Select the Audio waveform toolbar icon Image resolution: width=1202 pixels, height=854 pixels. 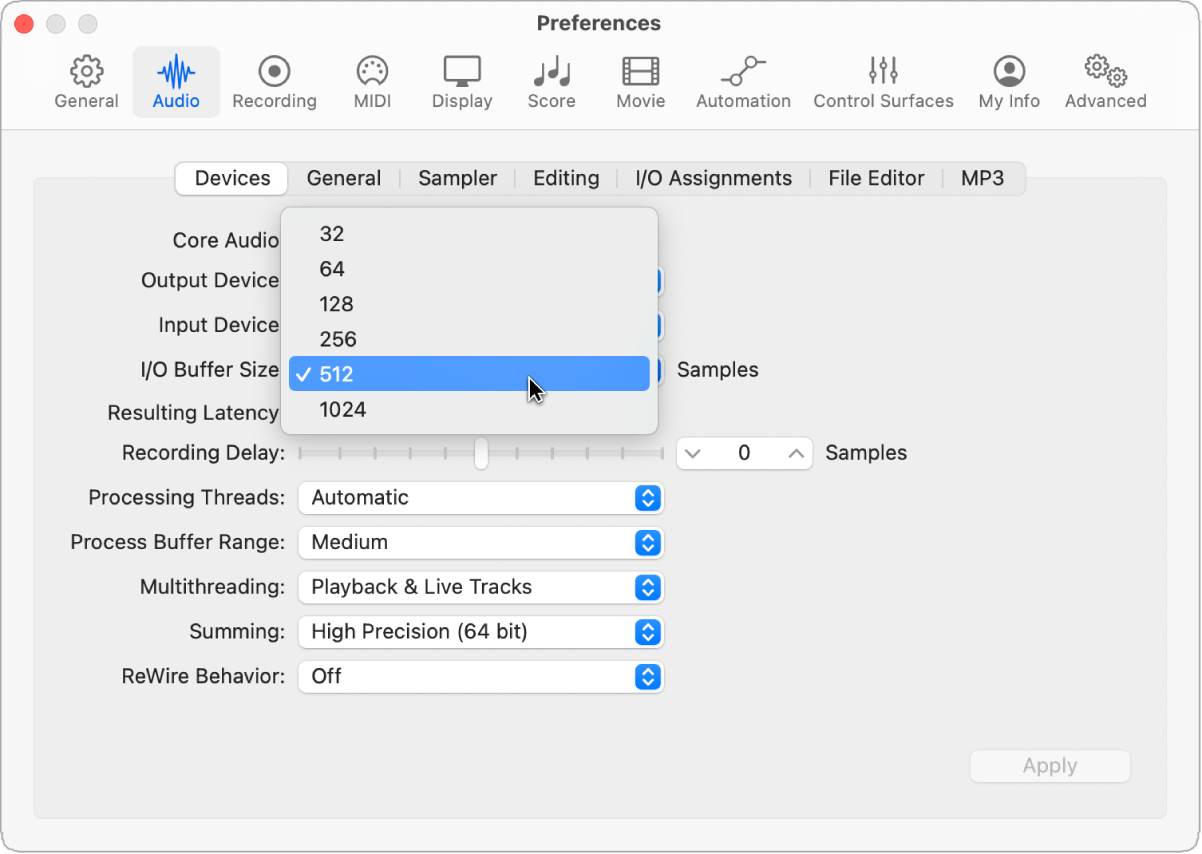pyautogui.click(x=176, y=82)
